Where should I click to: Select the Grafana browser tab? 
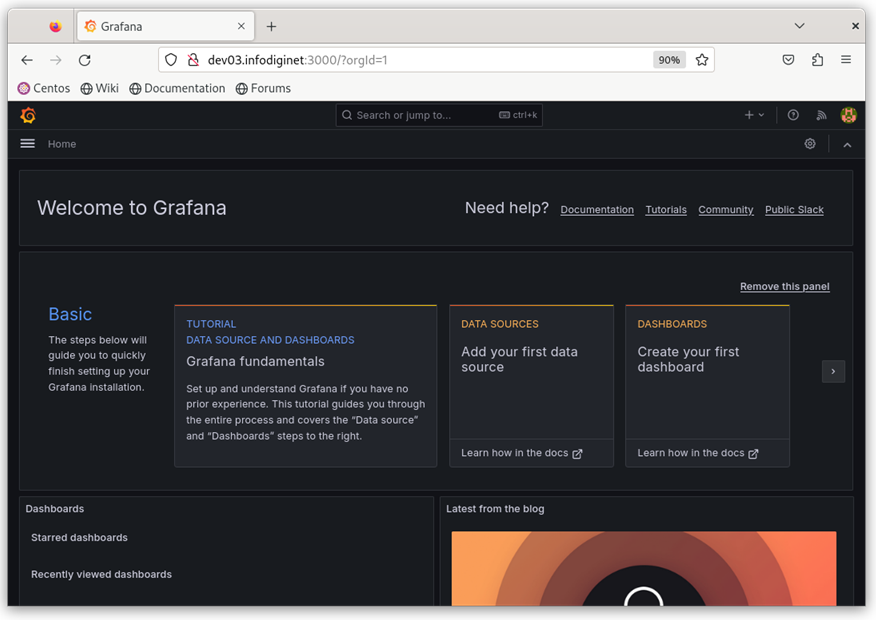pos(166,26)
